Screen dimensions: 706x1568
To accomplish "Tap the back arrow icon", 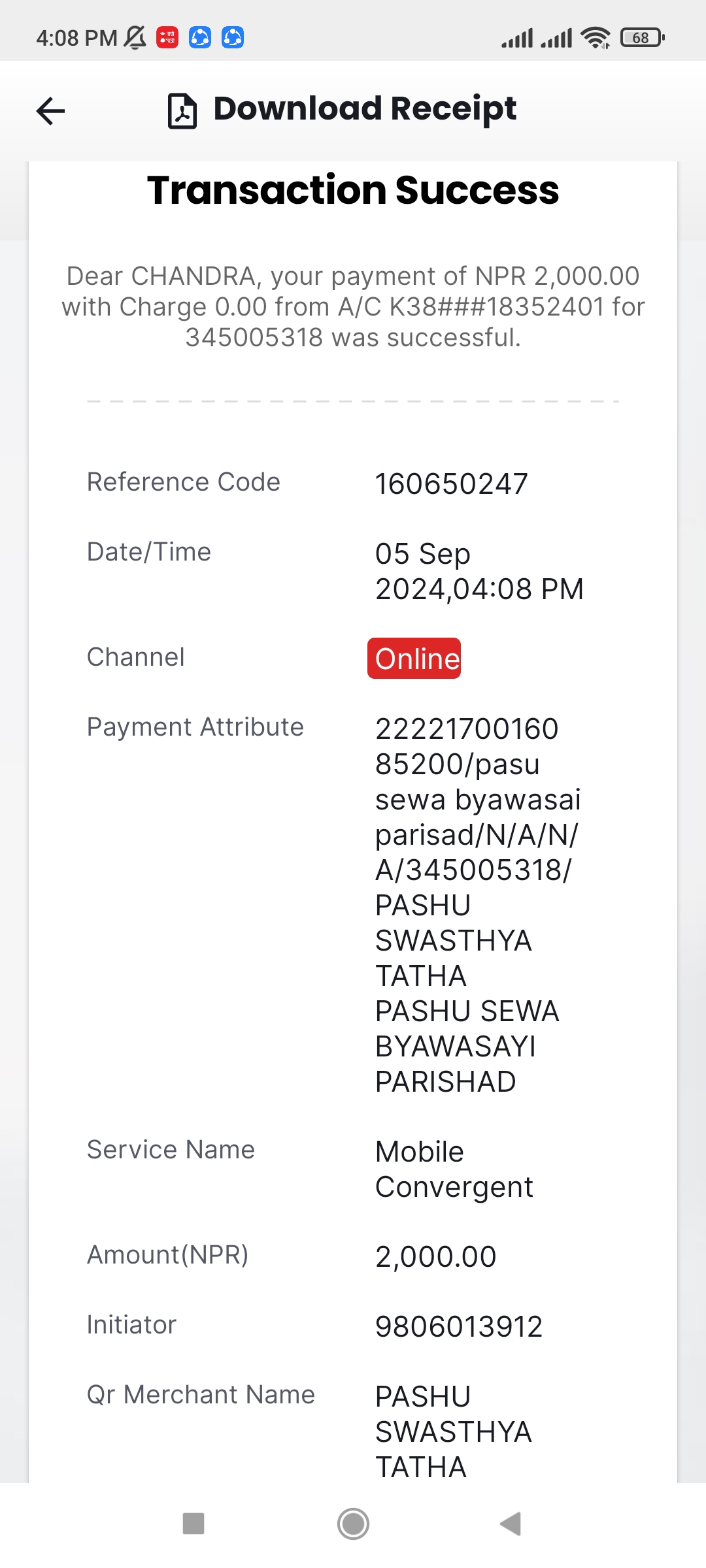I will click(x=50, y=110).
